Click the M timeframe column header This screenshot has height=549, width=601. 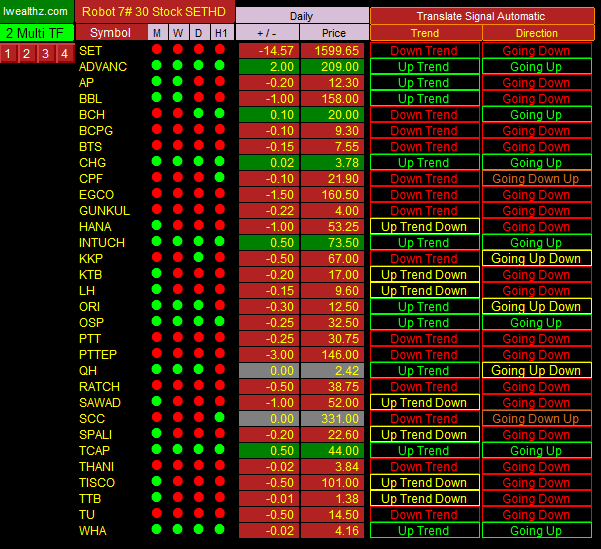(157, 33)
